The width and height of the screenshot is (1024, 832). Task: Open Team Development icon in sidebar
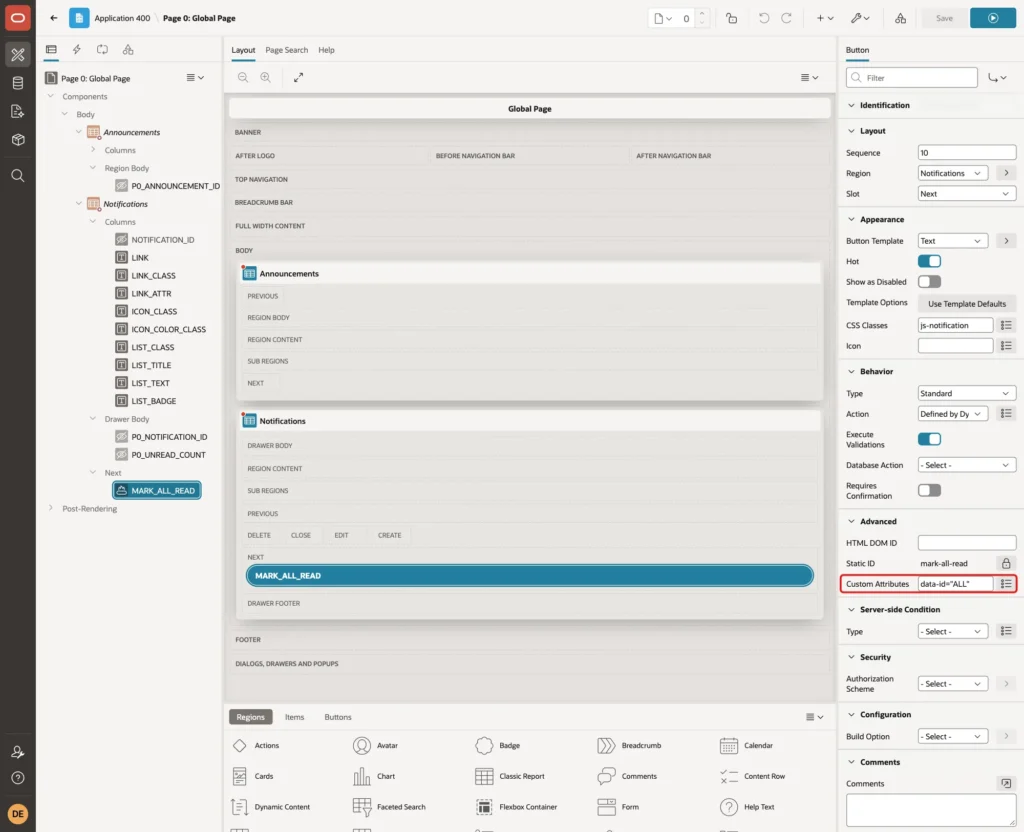[x=18, y=112]
